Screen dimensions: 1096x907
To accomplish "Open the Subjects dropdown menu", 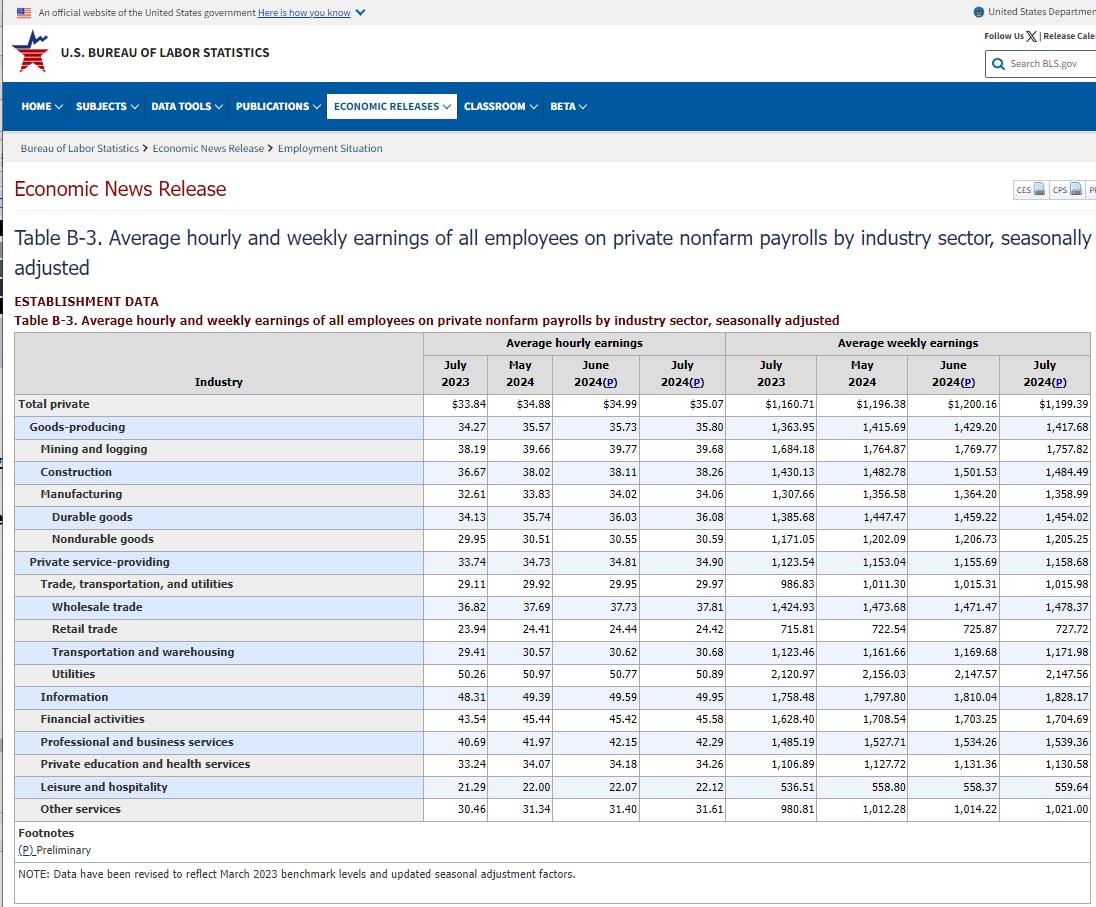I will [x=107, y=106].
